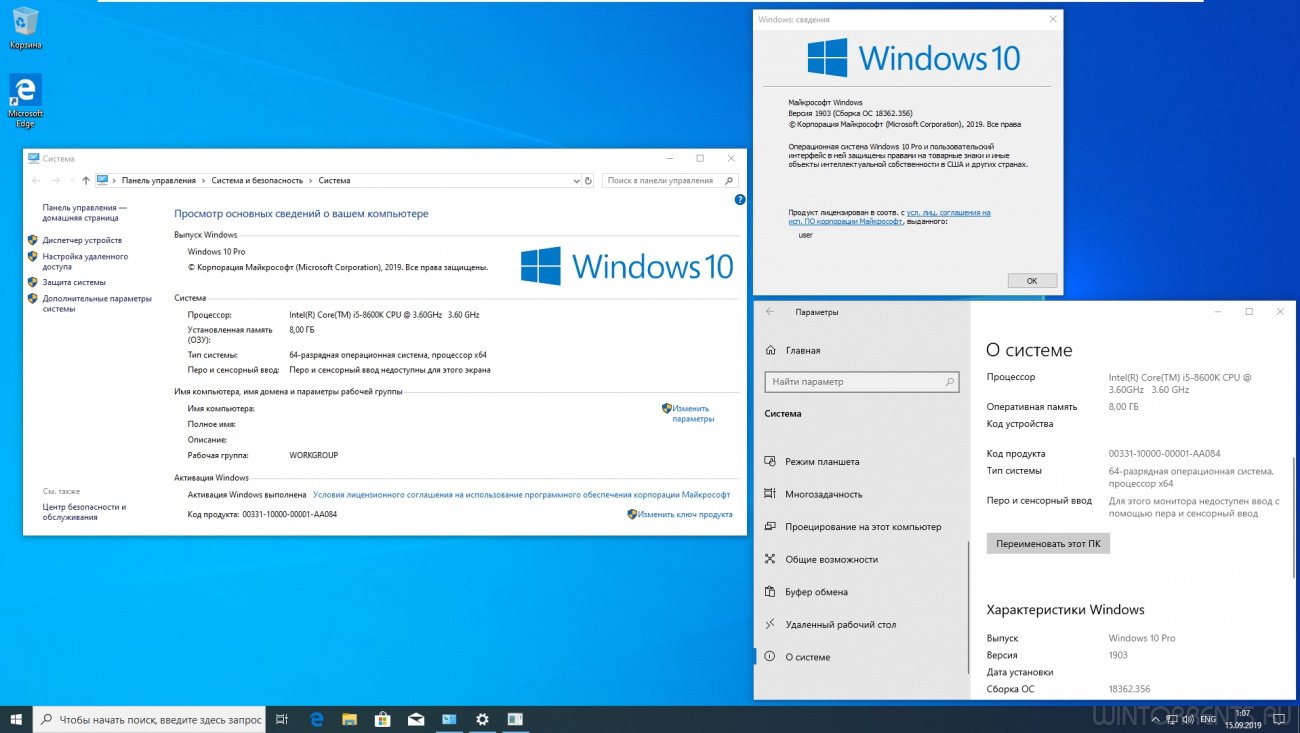Open address bar history dropdown
The image size is (1300, 733).
pos(576,181)
